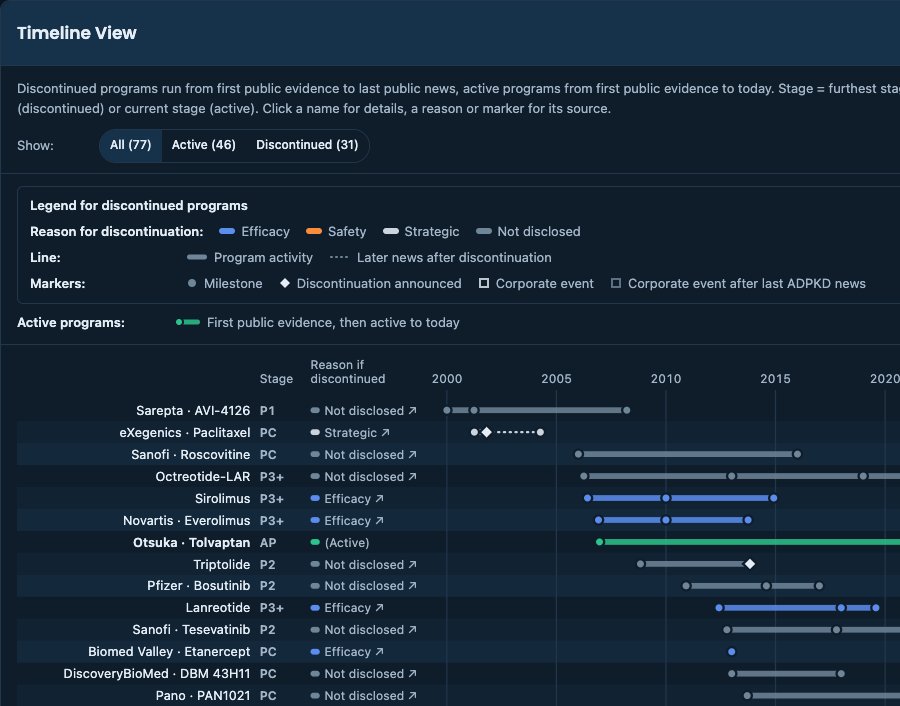900x706 pixels.
Task: Open Sirolimus Efficacy reason source
Action: 347,499
